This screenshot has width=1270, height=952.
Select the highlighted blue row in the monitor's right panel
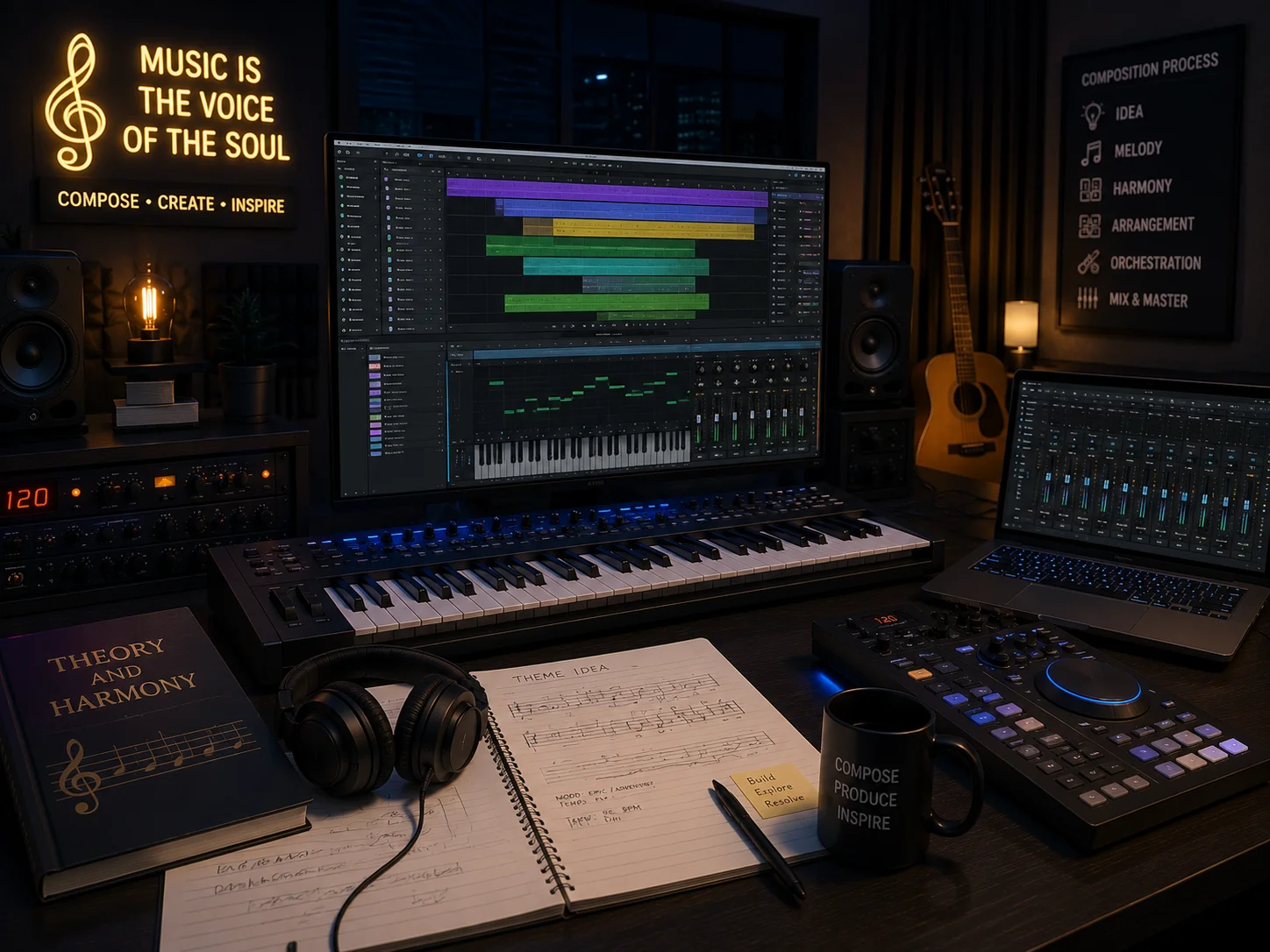click(x=797, y=196)
